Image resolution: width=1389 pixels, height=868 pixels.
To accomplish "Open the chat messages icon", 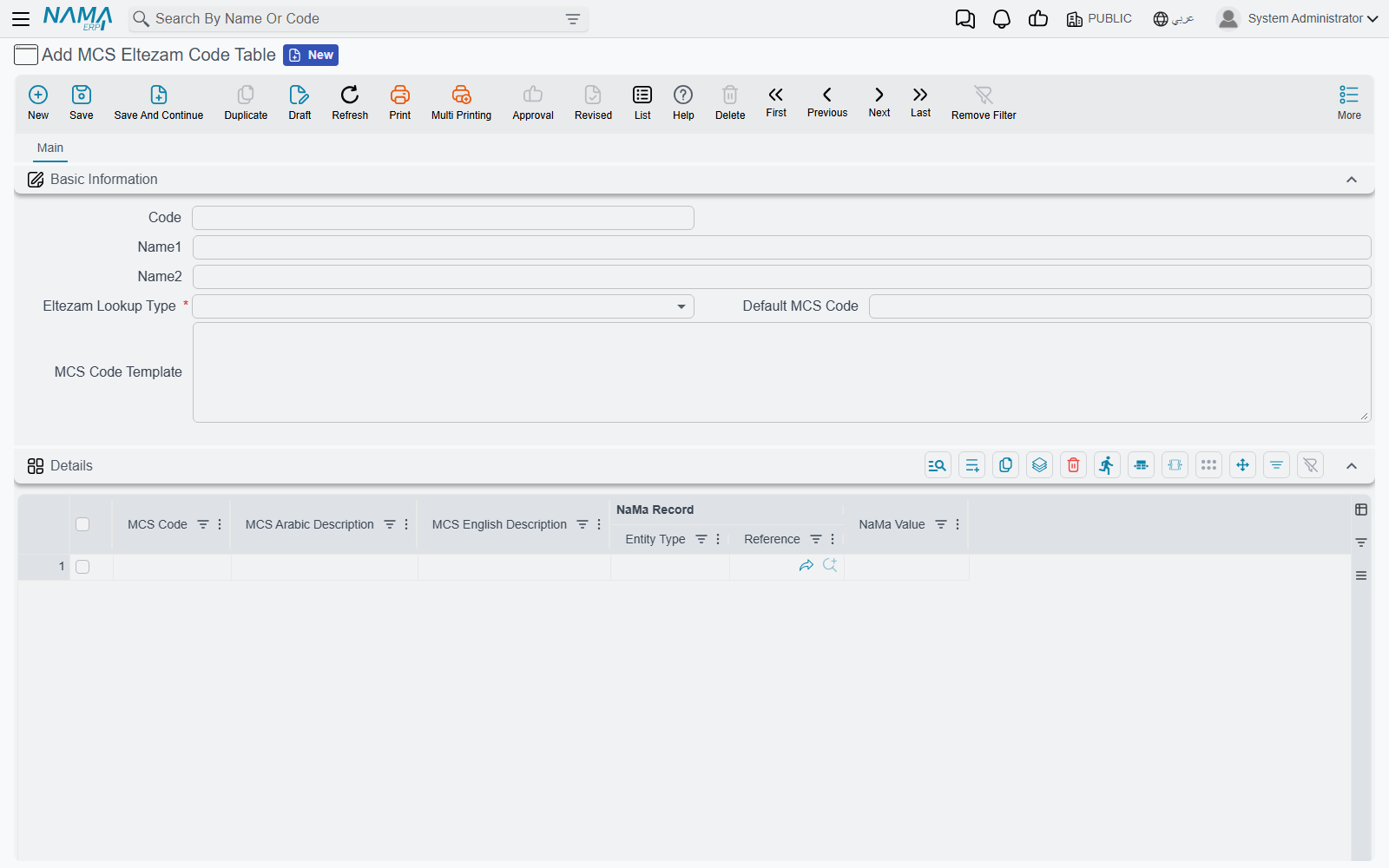I will [965, 19].
